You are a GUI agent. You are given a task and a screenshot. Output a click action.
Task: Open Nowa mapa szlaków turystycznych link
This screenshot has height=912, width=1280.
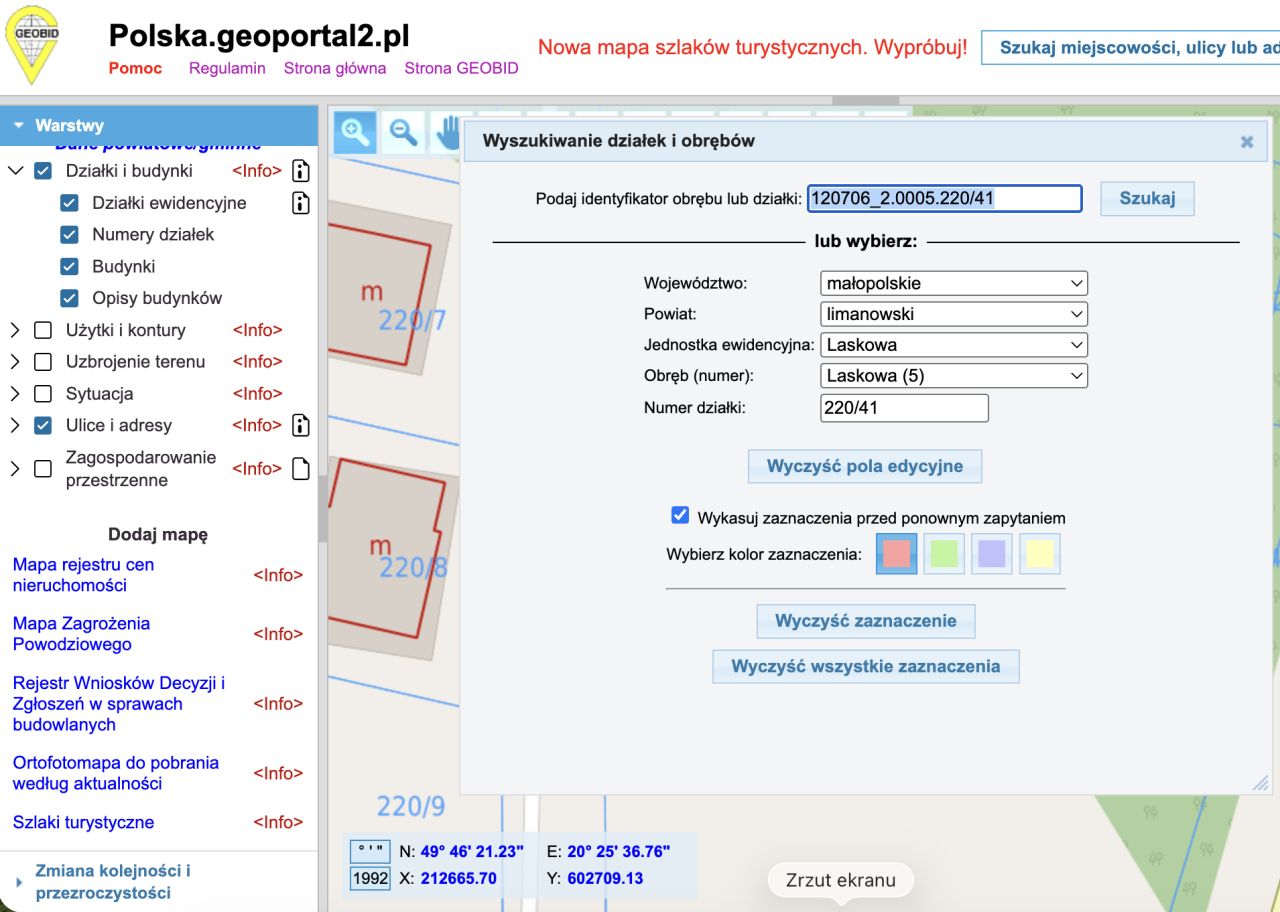[x=753, y=48]
